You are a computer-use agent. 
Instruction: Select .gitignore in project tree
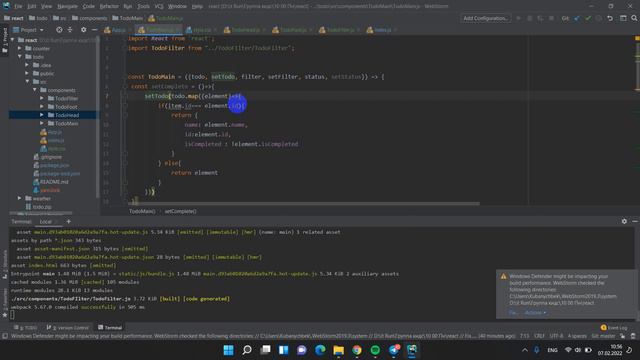[x=47, y=157]
